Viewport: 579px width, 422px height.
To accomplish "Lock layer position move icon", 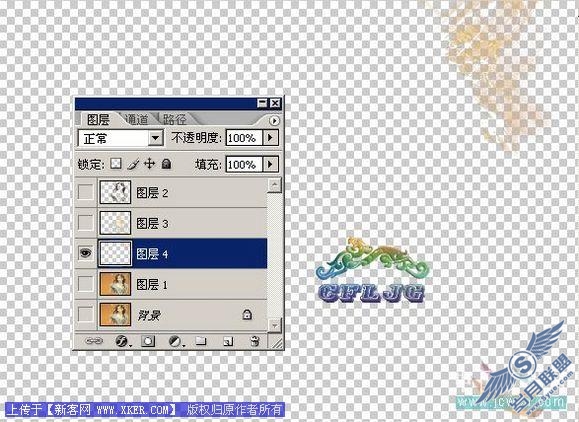I will [x=149, y=164].
